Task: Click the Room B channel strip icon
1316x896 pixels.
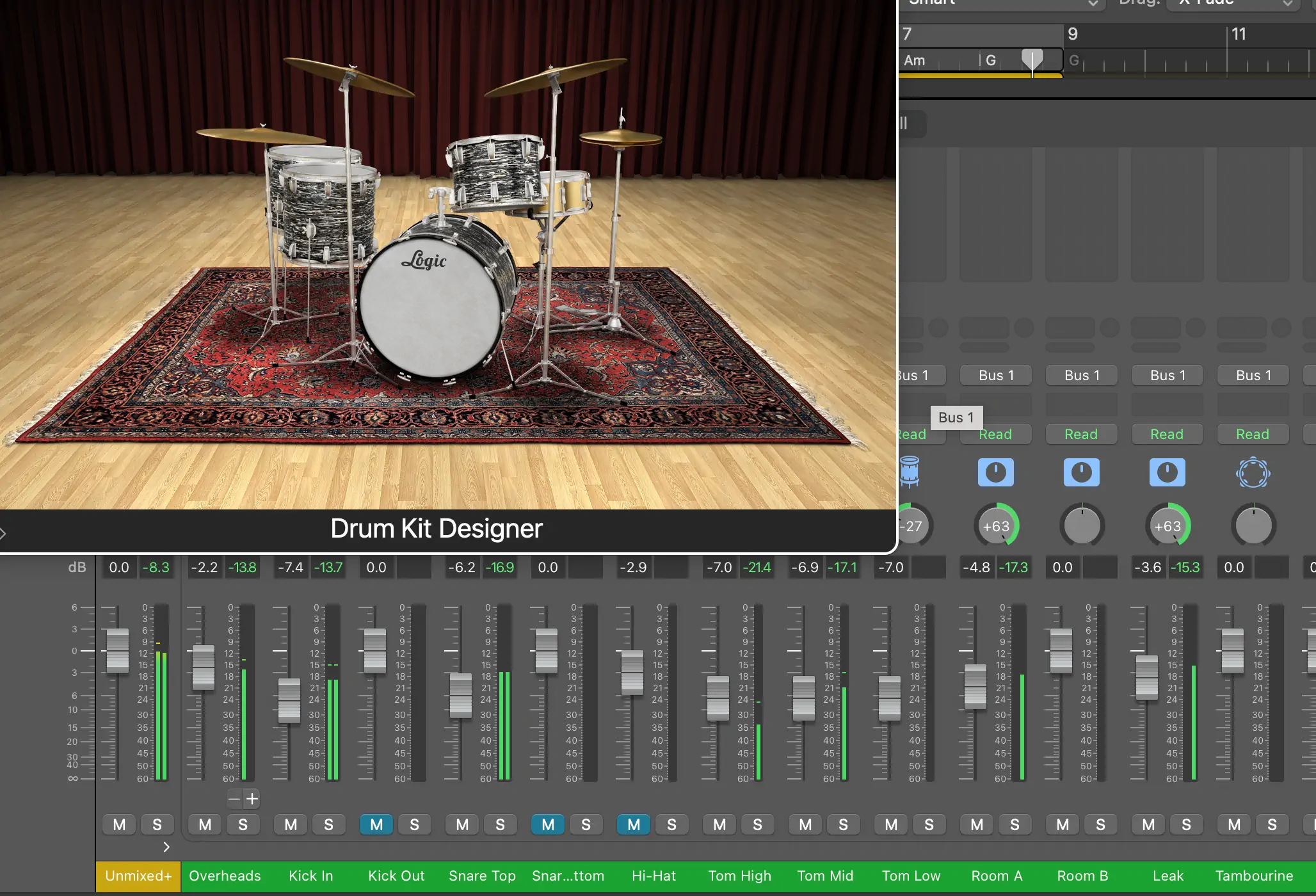Action: coord(1081,472)
